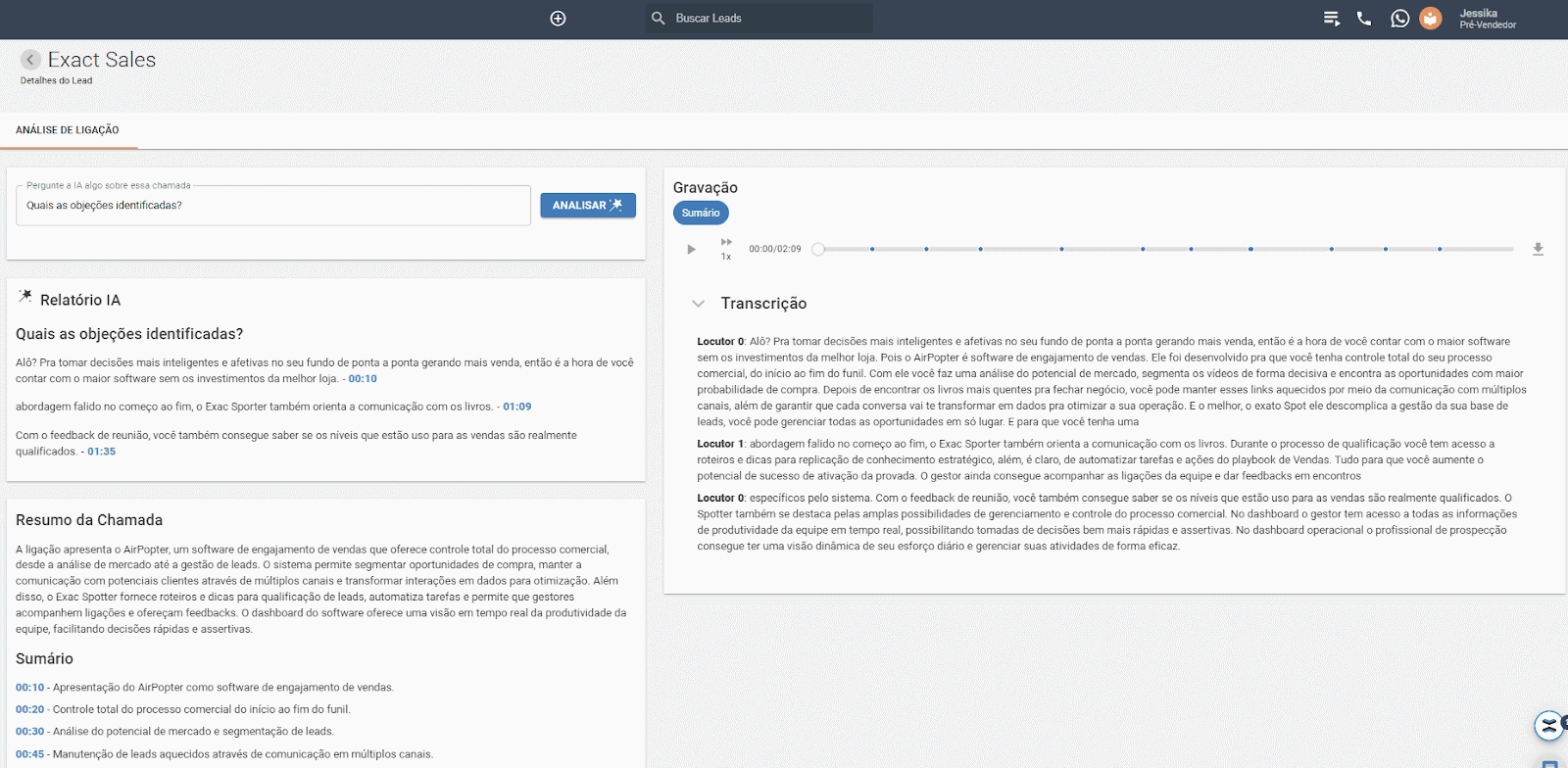Click the orange user avatar icon
The width and height of the screenshot is (1568, 768).
pos(1431,19)
